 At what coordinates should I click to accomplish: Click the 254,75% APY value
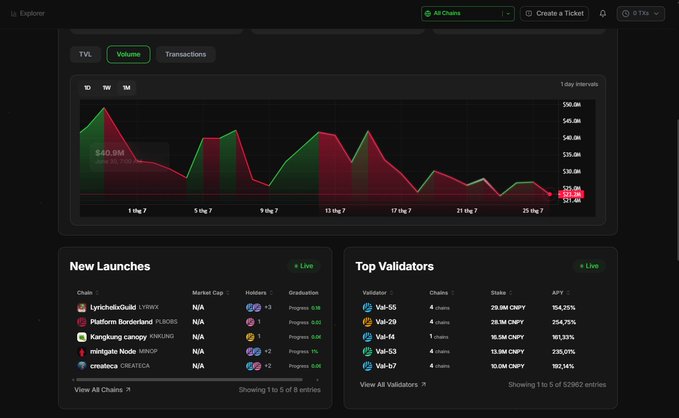[x=563, y=322]
